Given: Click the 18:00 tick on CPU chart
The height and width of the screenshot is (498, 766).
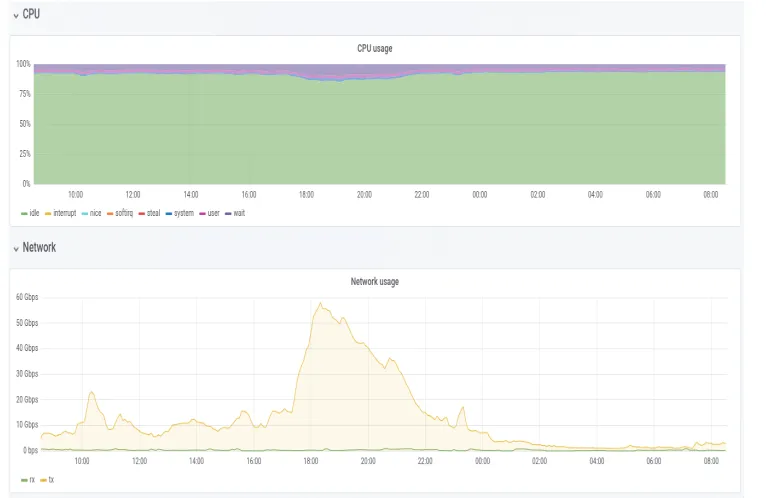Looking at the screenshot, I should (306, 195).
